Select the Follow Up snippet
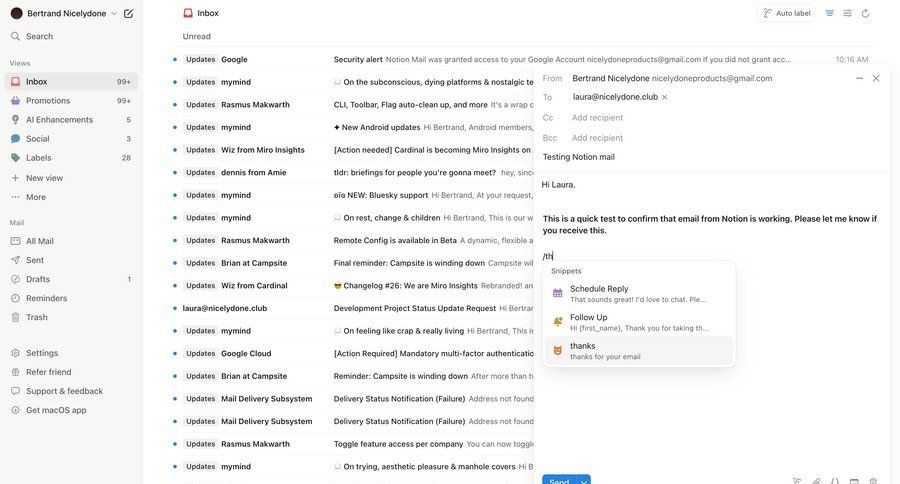 tap(638, 322)
